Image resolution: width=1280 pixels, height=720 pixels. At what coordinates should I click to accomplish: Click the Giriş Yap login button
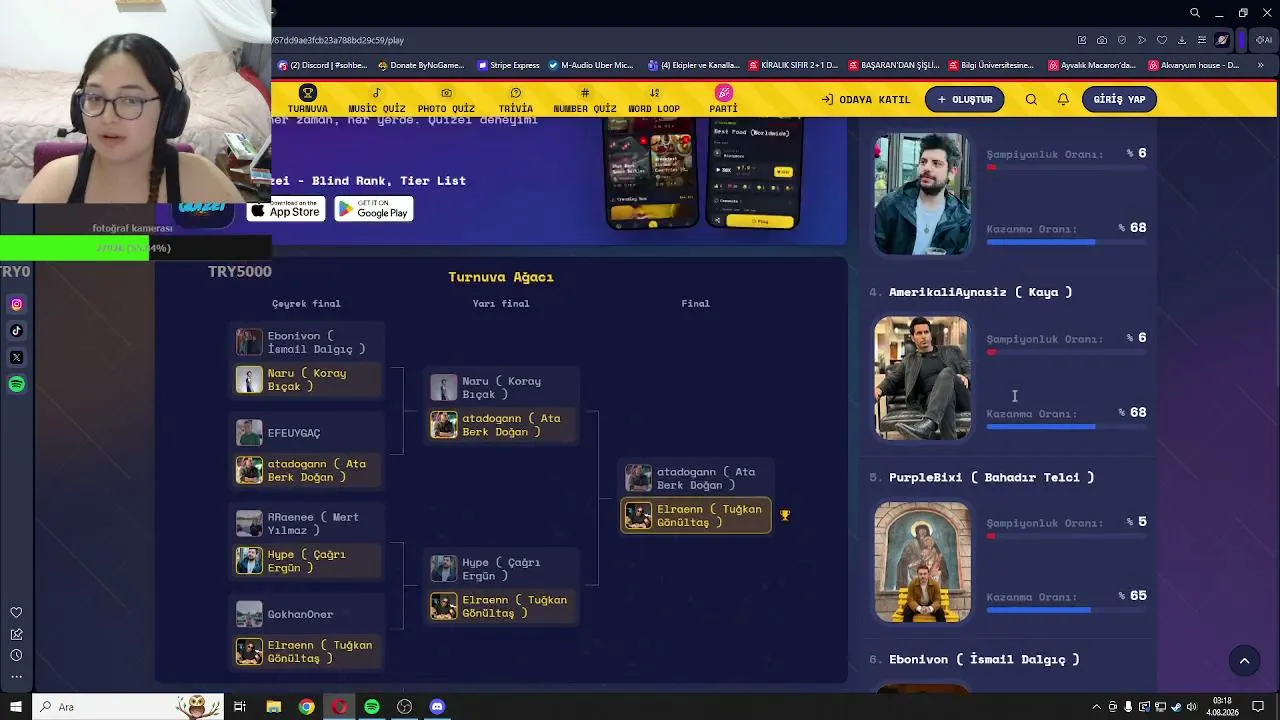point(1119,99)
